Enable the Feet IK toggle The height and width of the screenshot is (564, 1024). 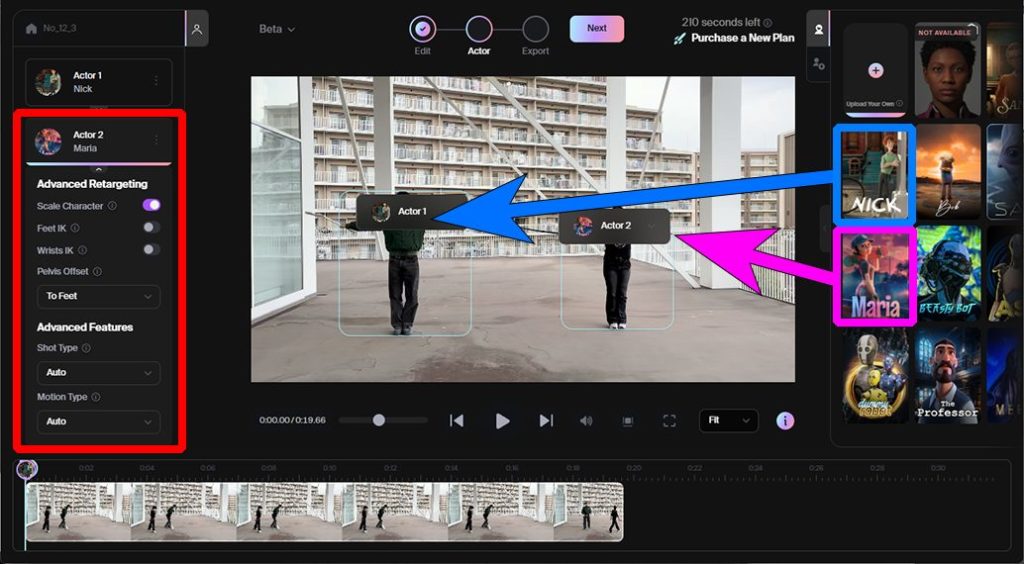pyautogui.click(x=151, y=227)
